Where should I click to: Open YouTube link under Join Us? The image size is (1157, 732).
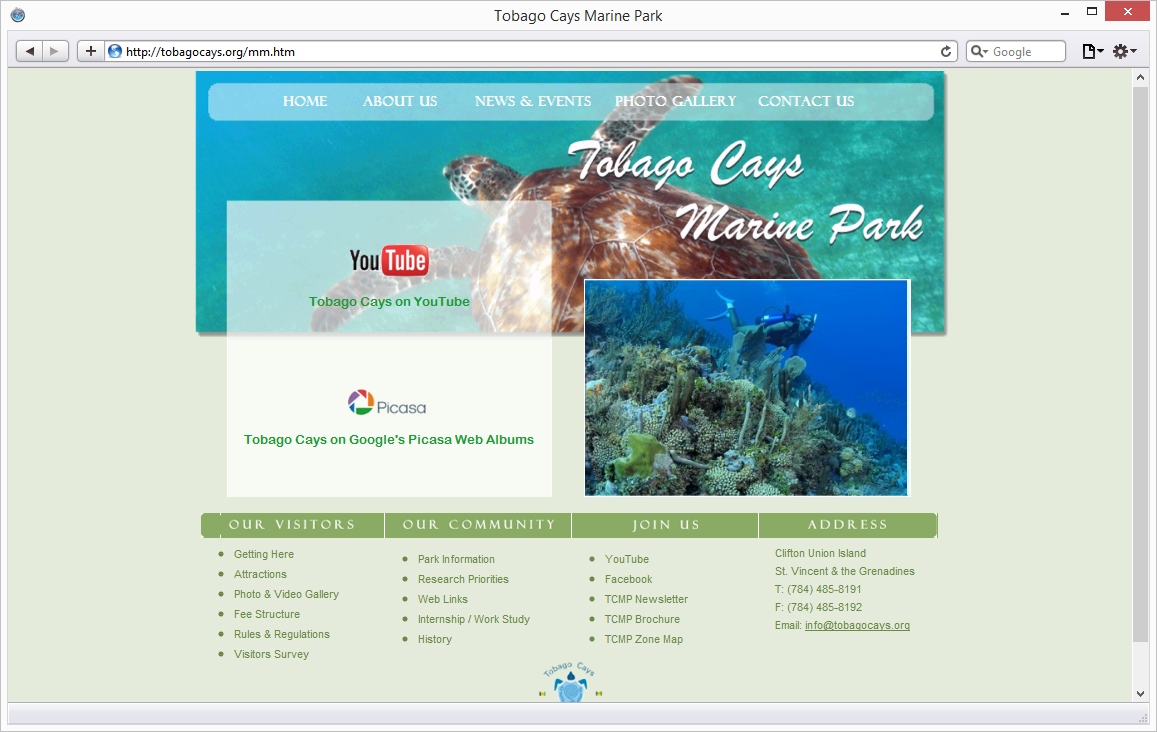point(626,559)
